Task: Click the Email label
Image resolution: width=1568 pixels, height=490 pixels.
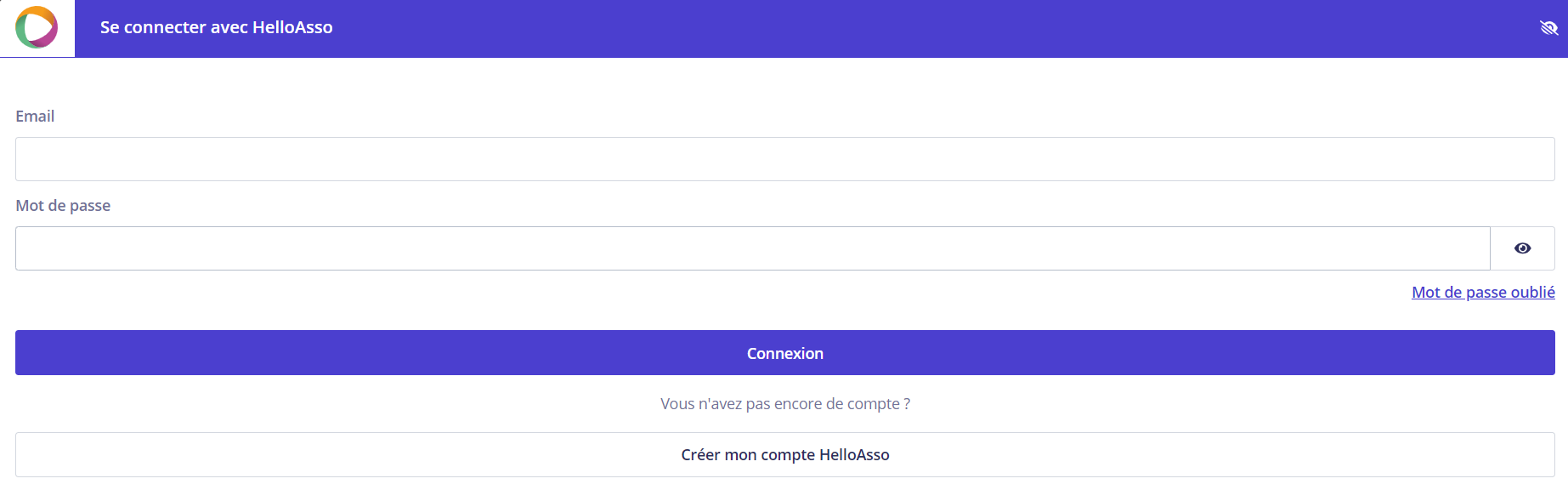Action: (35, 117)
